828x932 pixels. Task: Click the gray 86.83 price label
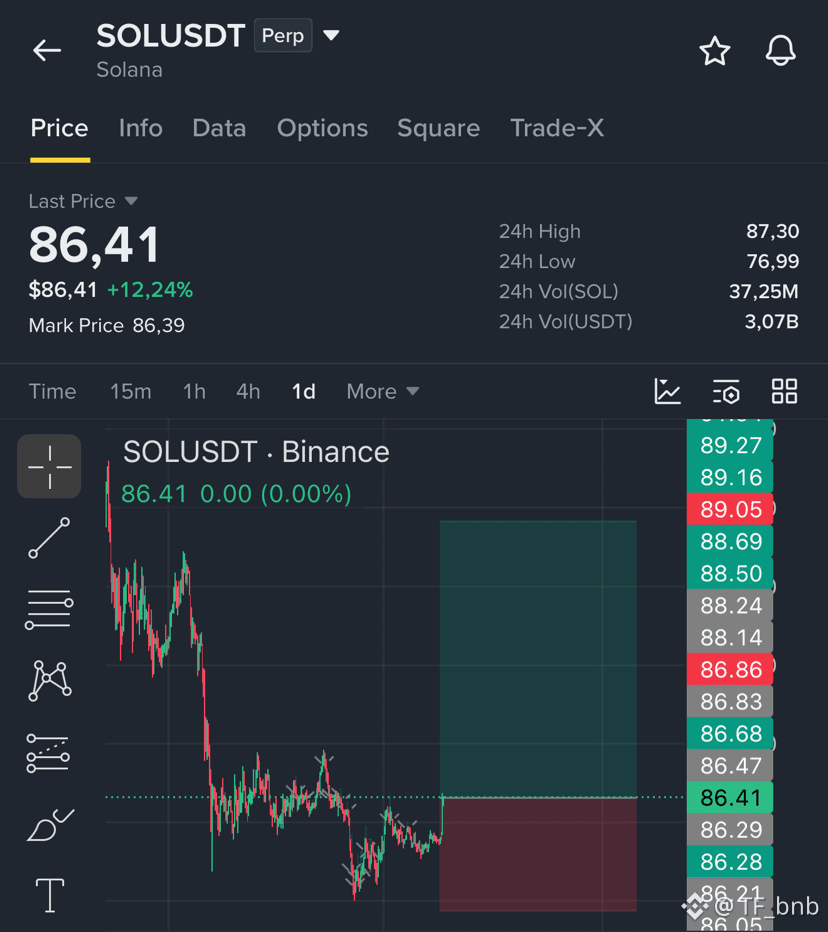click(x=730, y=702)
